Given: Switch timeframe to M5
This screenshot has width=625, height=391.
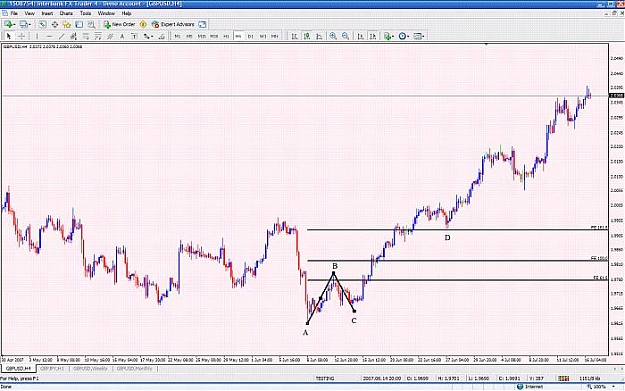Looking at the screenshot, I should point(189,36).
